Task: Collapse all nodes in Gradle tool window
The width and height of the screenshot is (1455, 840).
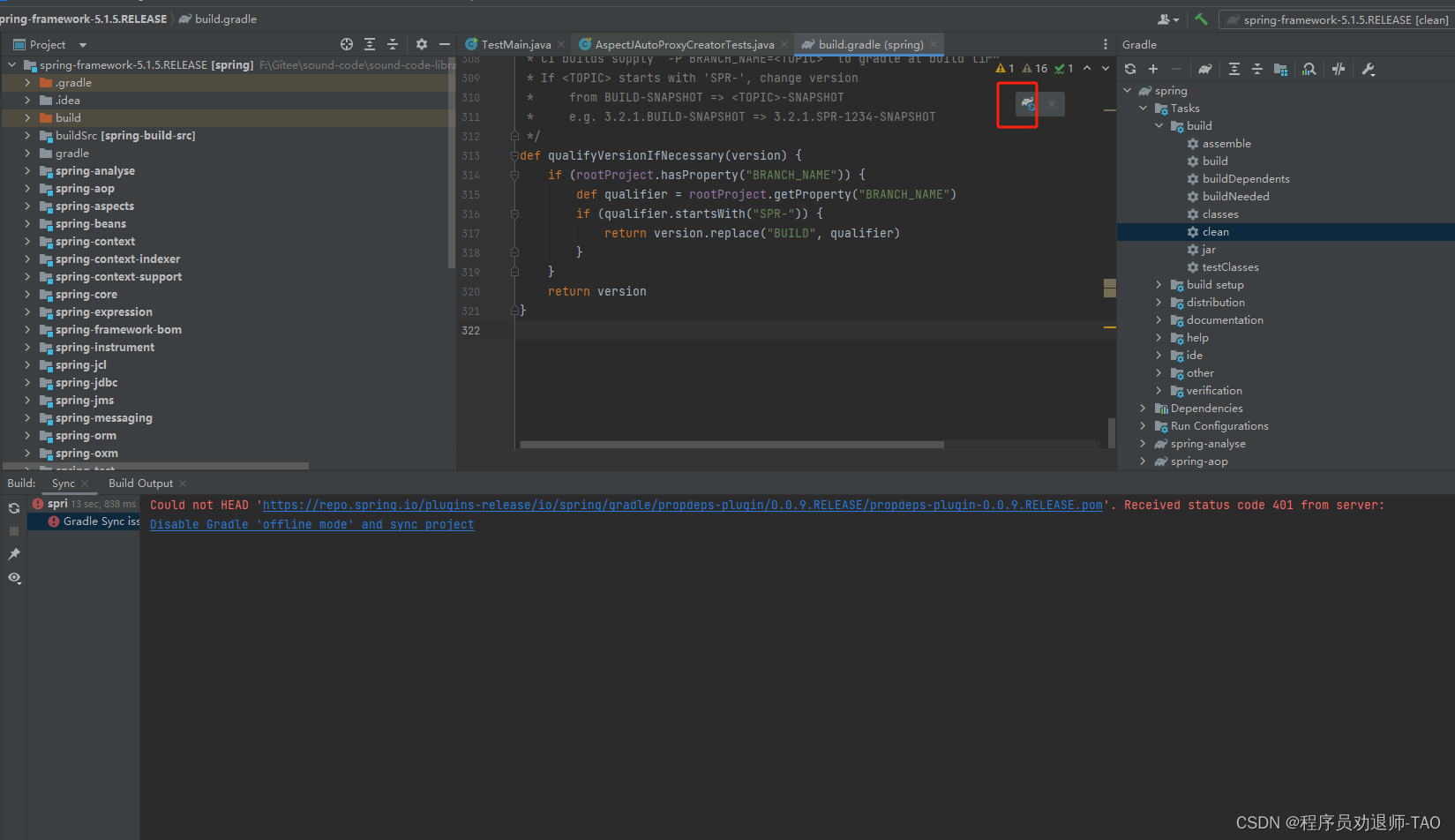Action: click(1257, 69)
